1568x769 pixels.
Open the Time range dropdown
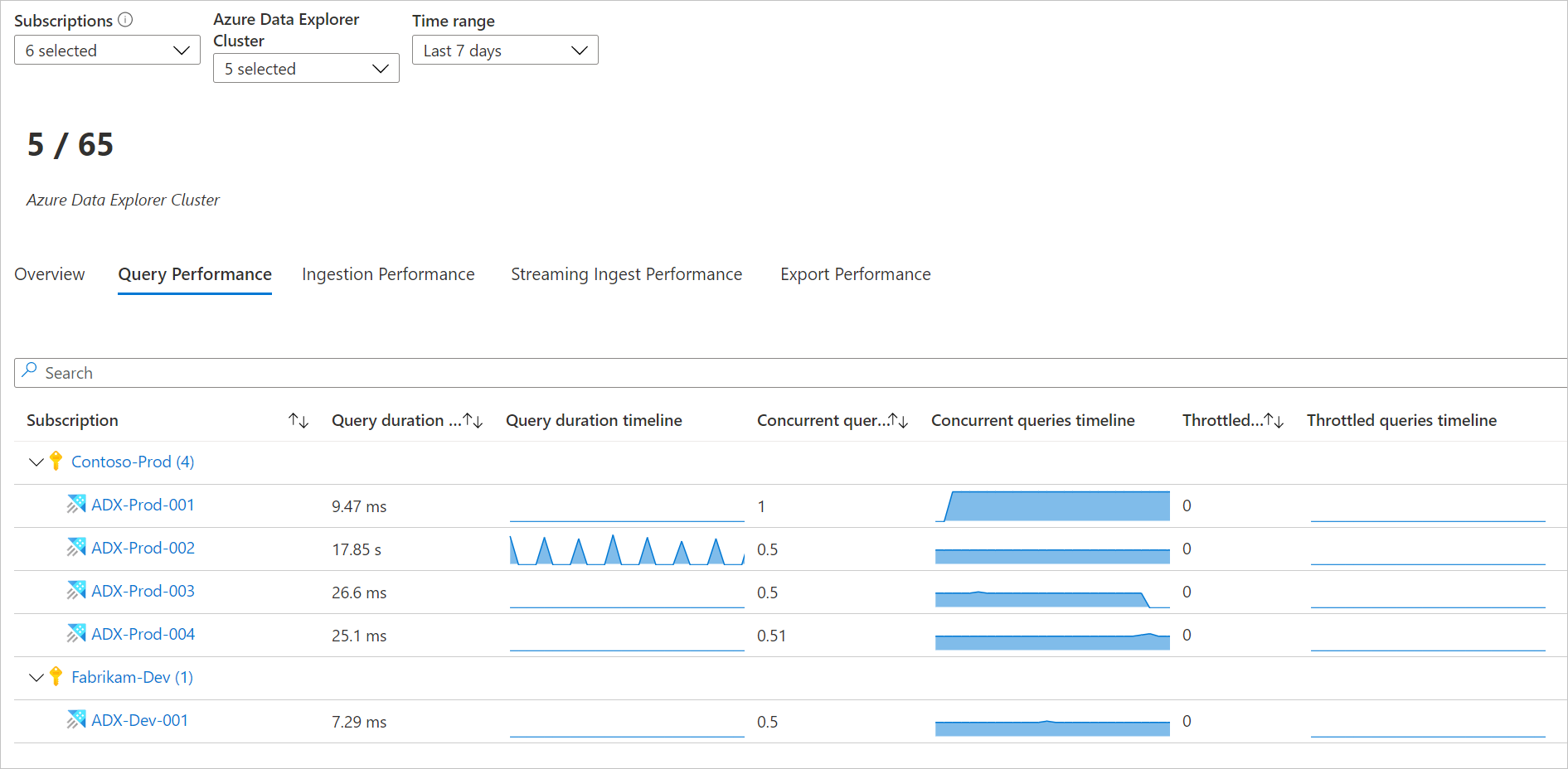tap(505, 51)
